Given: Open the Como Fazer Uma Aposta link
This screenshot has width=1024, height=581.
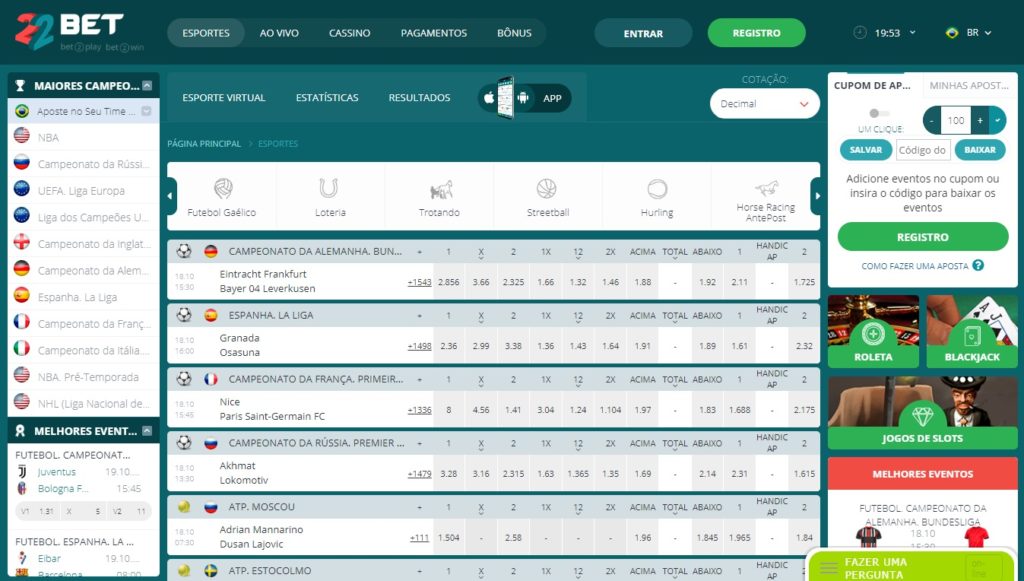Looking at the screenshot, I should pos(914,266).
